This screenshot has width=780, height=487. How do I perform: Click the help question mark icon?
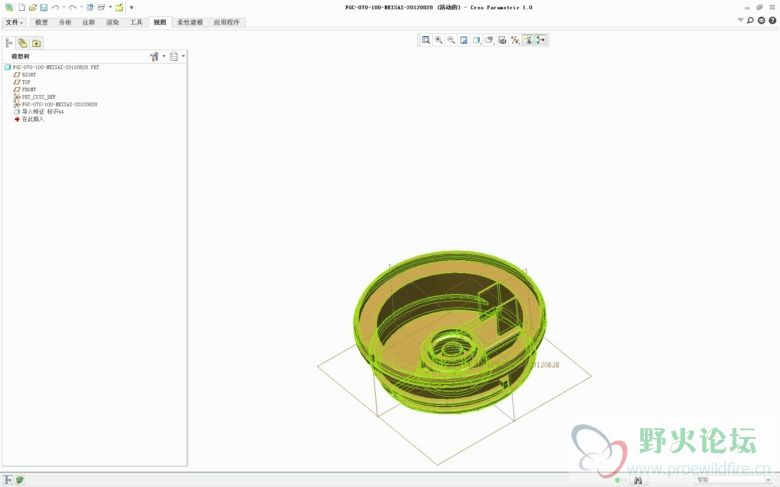[x=773, y=20]
